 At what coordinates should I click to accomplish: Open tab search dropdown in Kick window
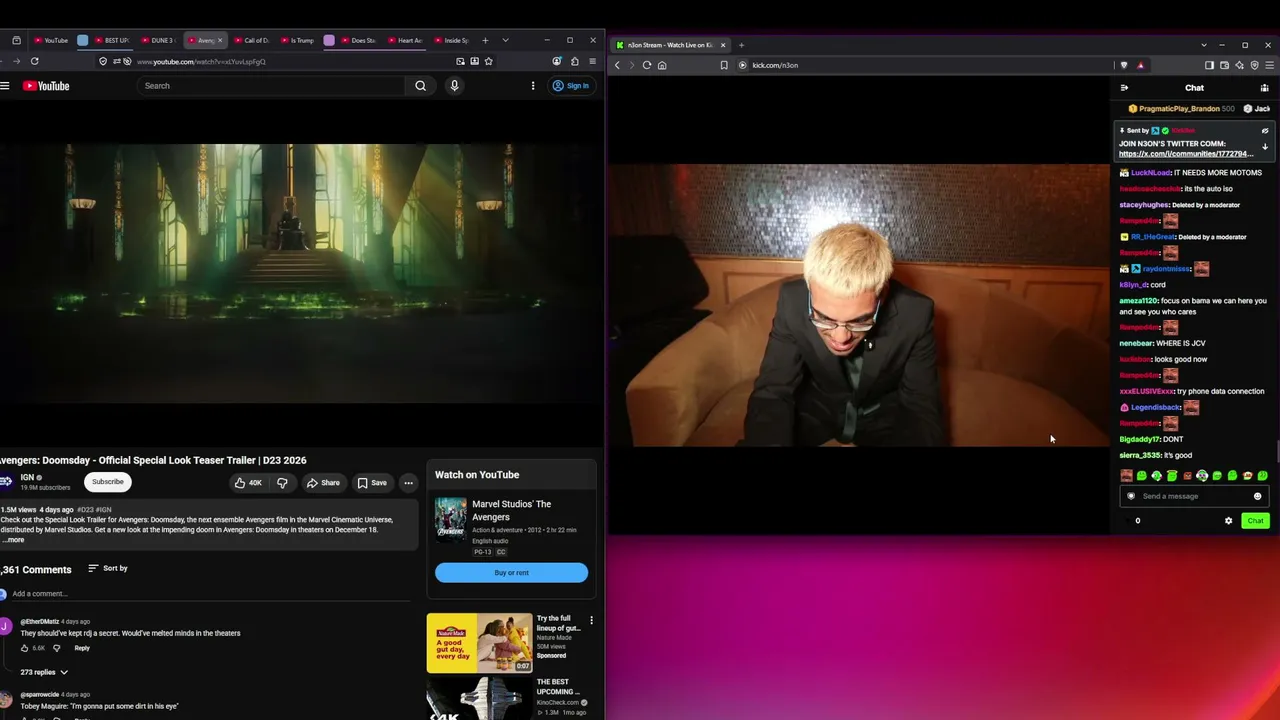(1202, 45)
